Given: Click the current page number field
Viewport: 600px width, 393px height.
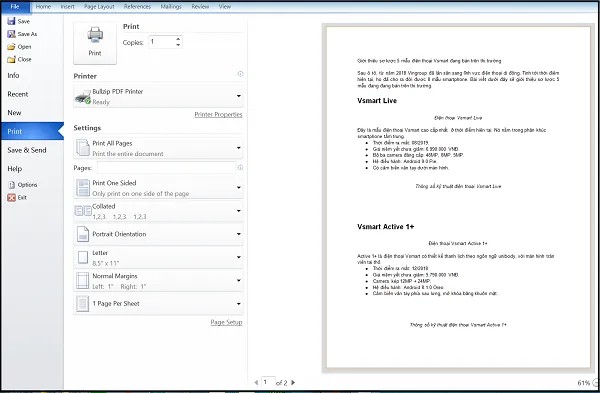Looking at the screenshot, I should tap(268, 382).
